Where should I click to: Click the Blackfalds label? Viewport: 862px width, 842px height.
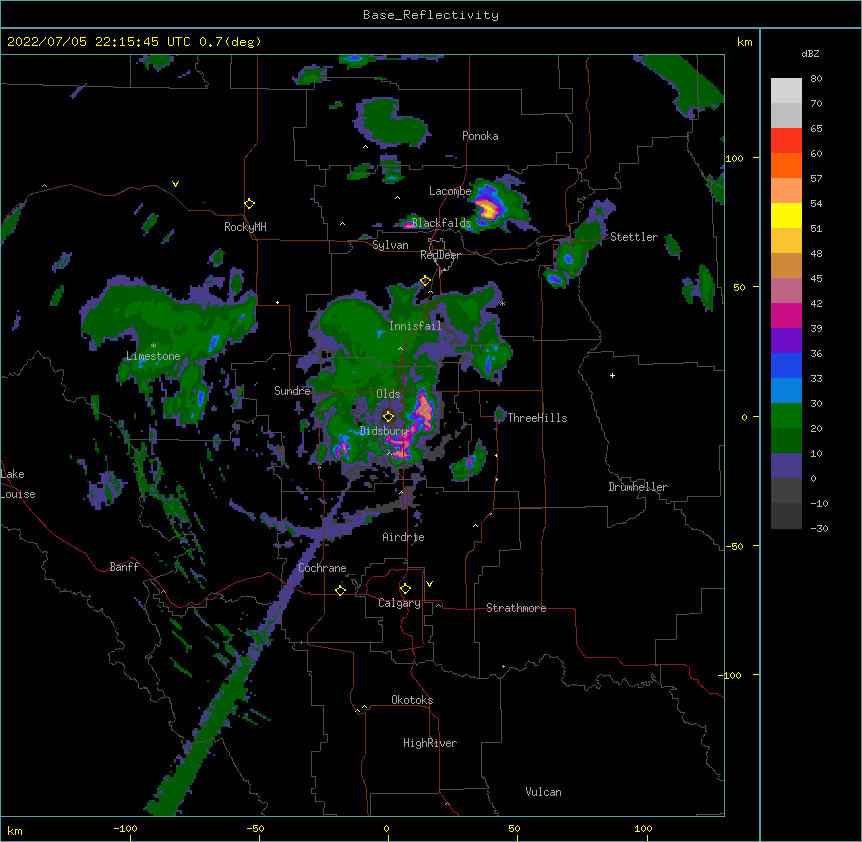coord(441,223)
